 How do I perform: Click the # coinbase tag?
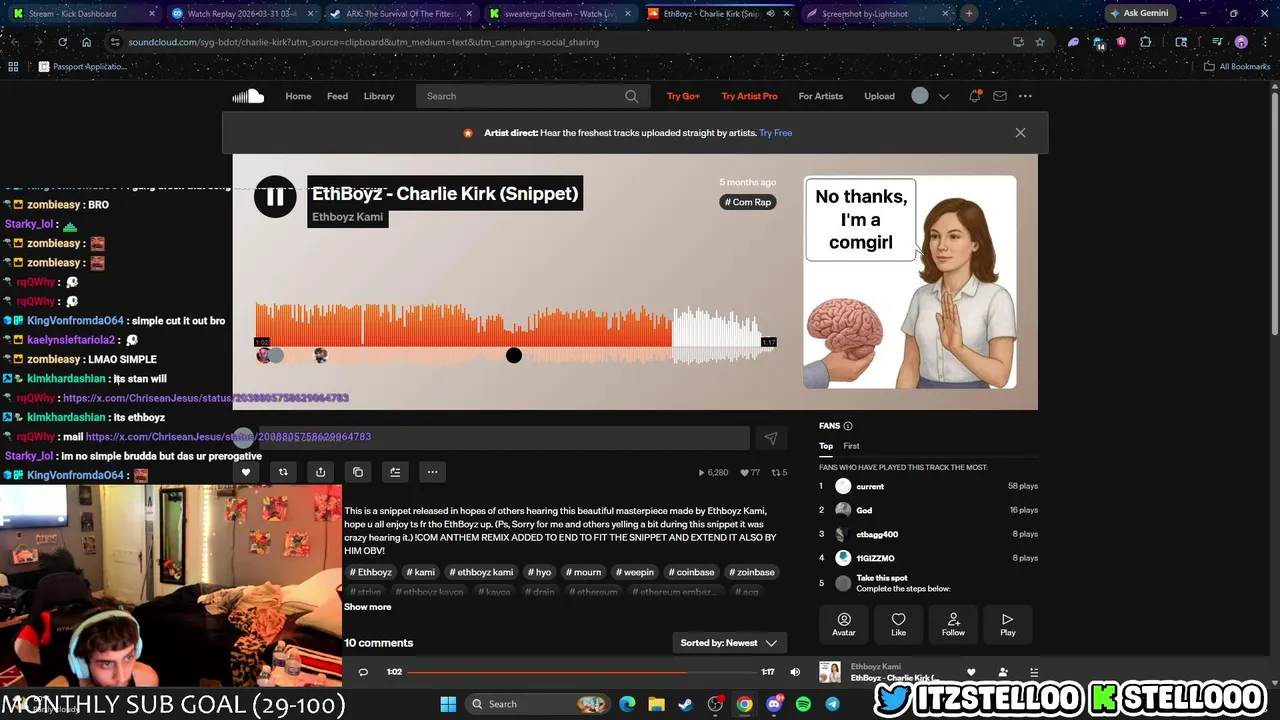(691, 572)
